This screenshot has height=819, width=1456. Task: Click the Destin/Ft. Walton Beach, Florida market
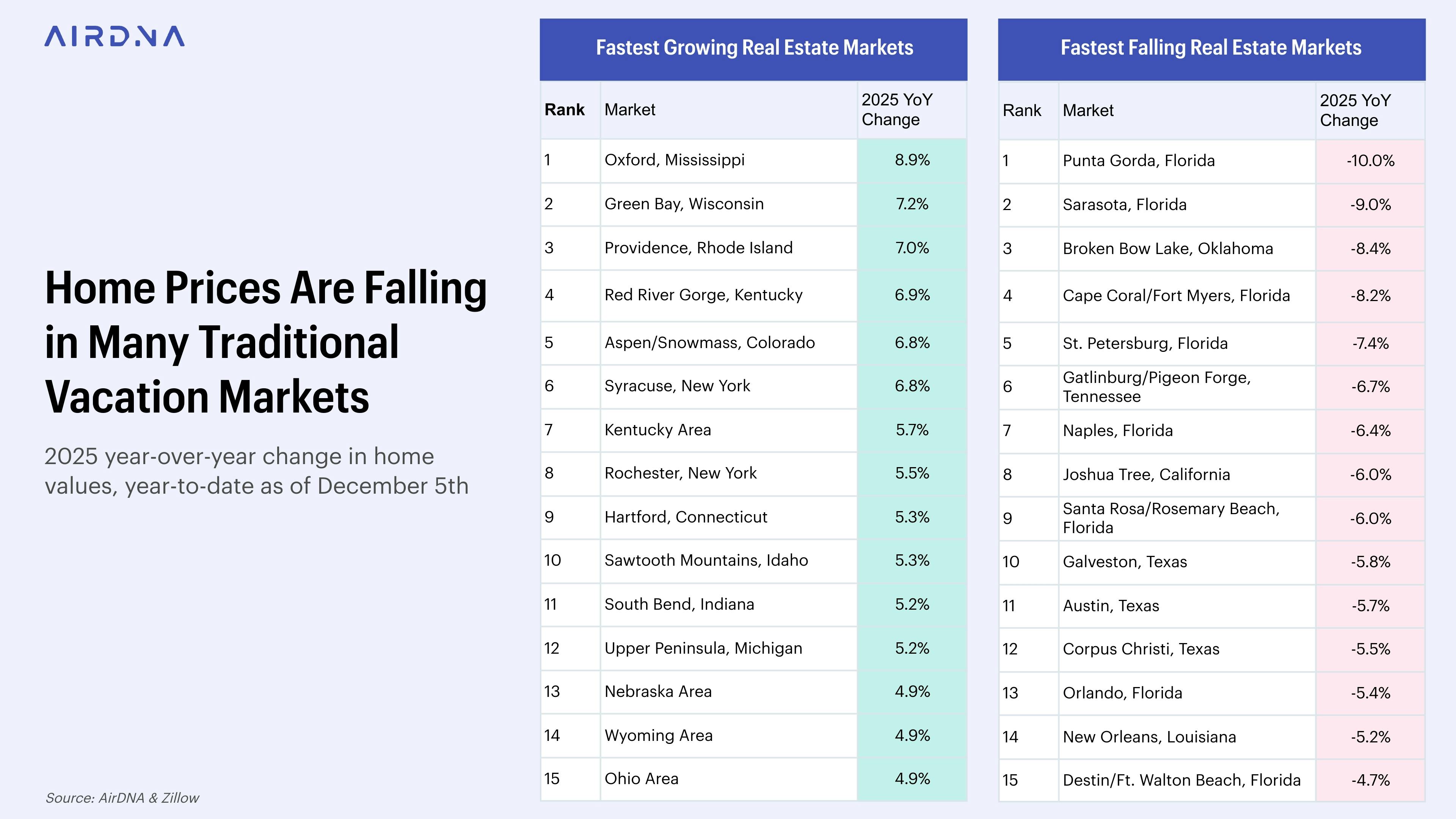1181,780
